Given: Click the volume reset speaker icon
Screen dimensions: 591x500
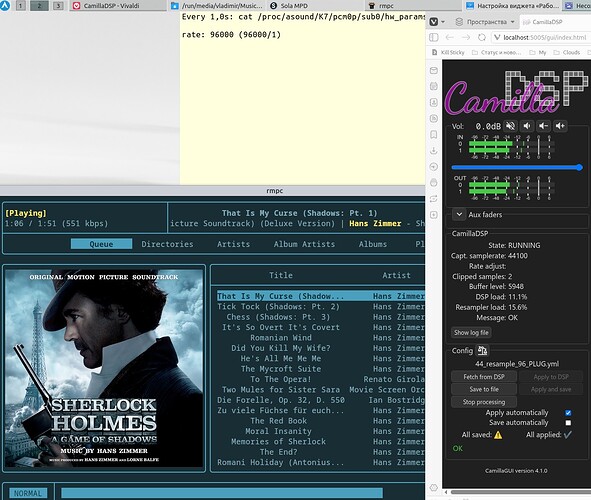Looking at the screenshot, I should [x=527, y=126].
